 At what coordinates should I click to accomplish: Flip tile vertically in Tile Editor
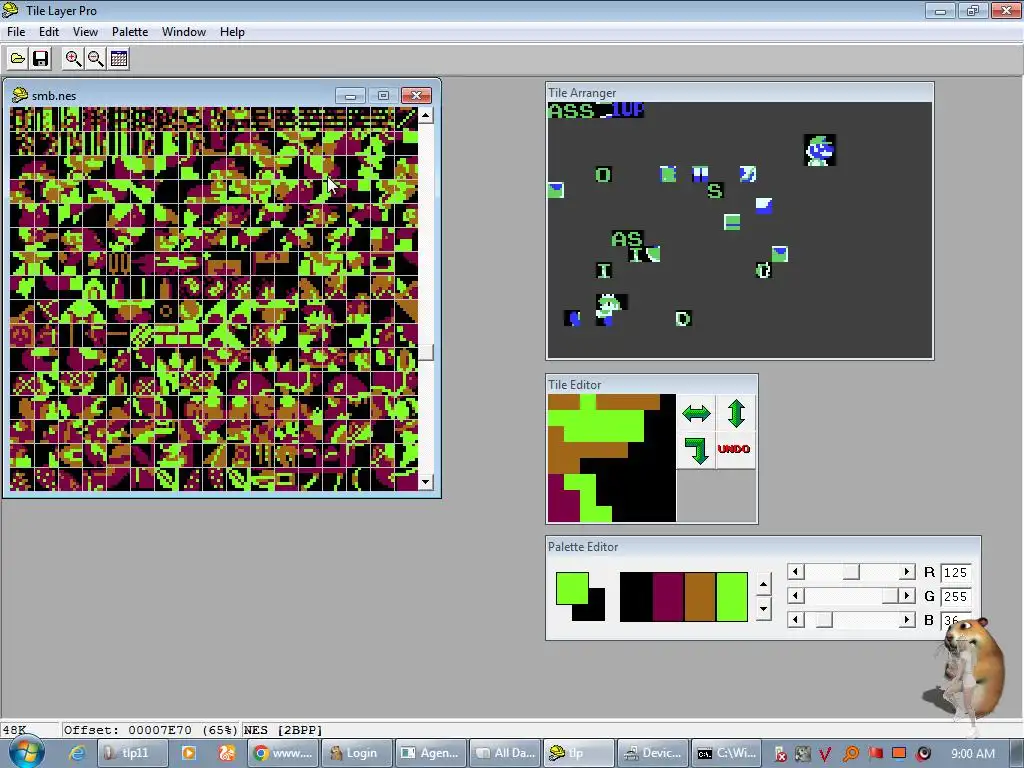(x=736, y=413)
